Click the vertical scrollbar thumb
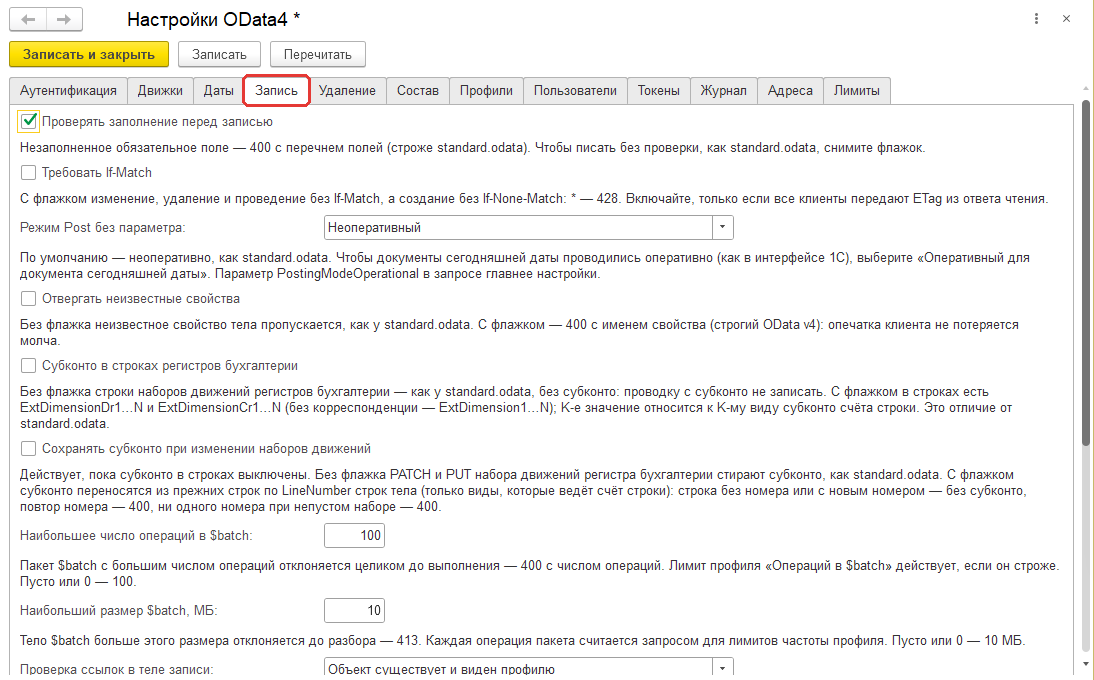Screen dimensions: 1094x680 [1086, 272]
